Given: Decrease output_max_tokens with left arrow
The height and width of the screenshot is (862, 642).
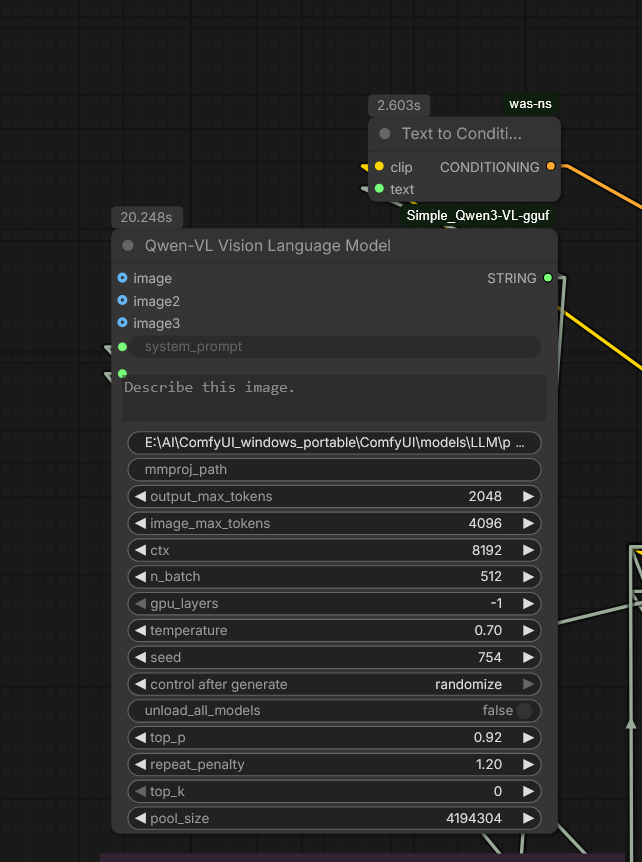Looking at the screenshot, I should click(141, 496).
